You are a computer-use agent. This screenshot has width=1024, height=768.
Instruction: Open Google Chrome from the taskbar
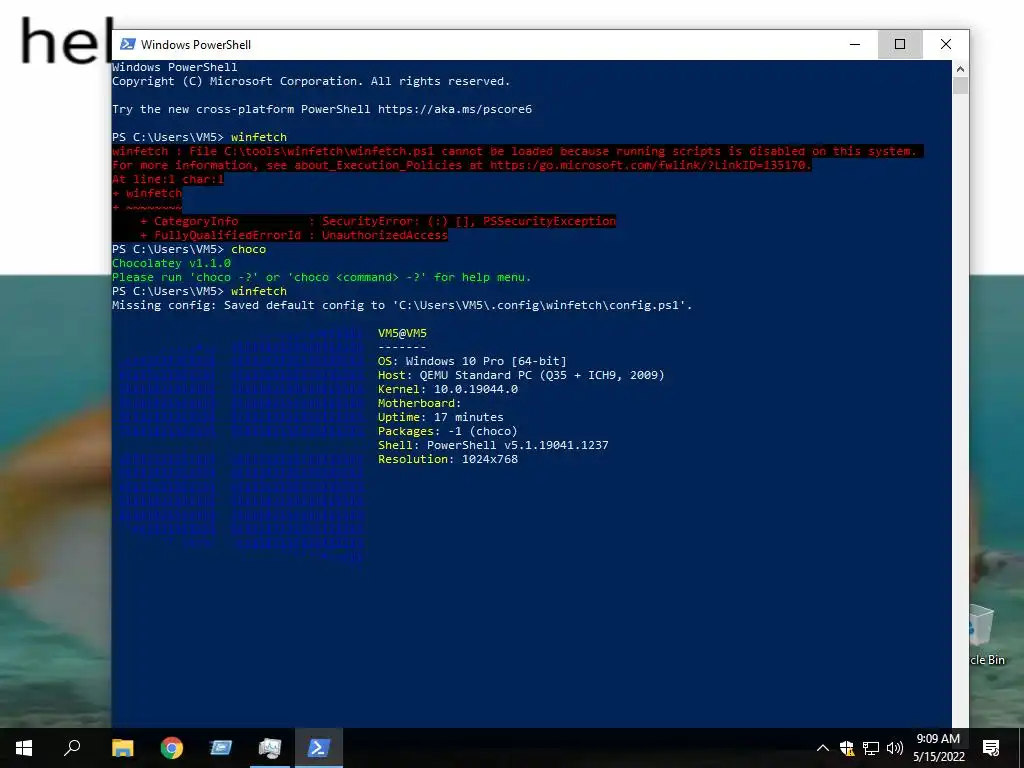[172, 748]
